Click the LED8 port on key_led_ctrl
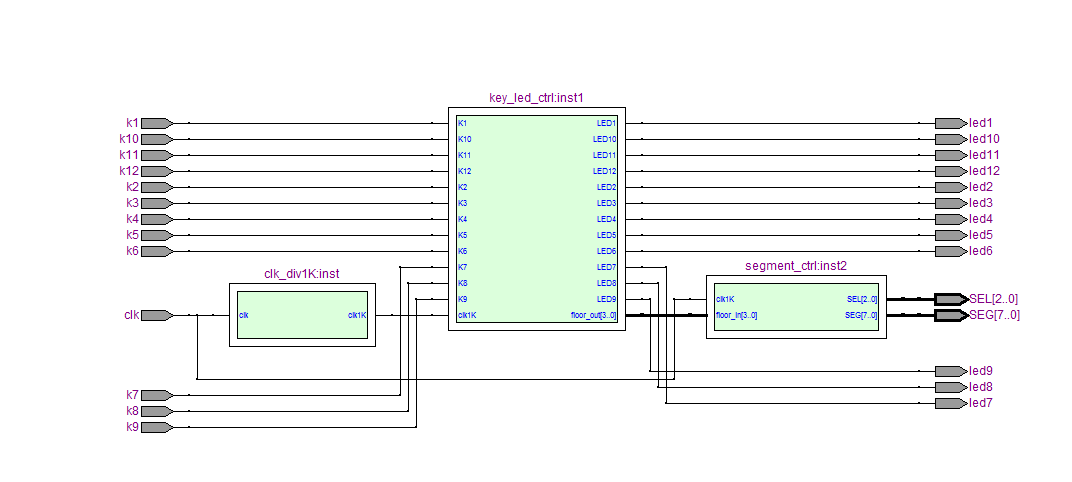 tap(606, 283)
